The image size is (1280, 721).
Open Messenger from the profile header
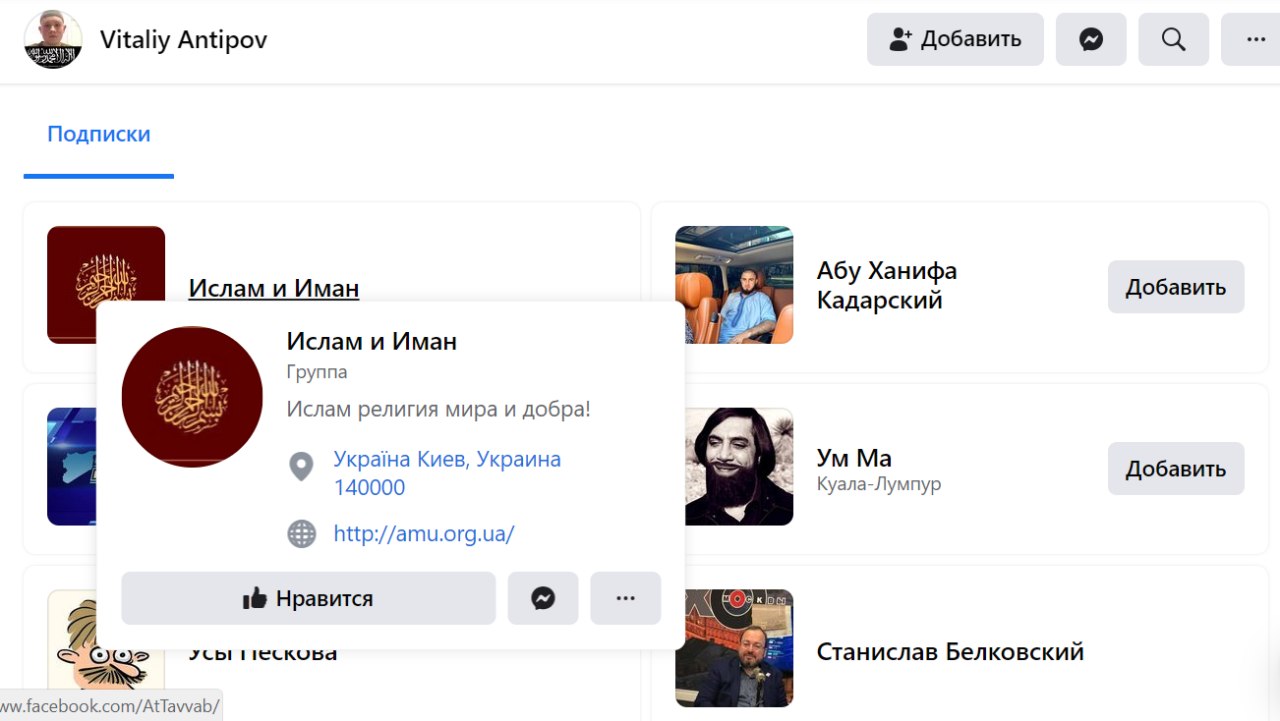pos(1091,39)
